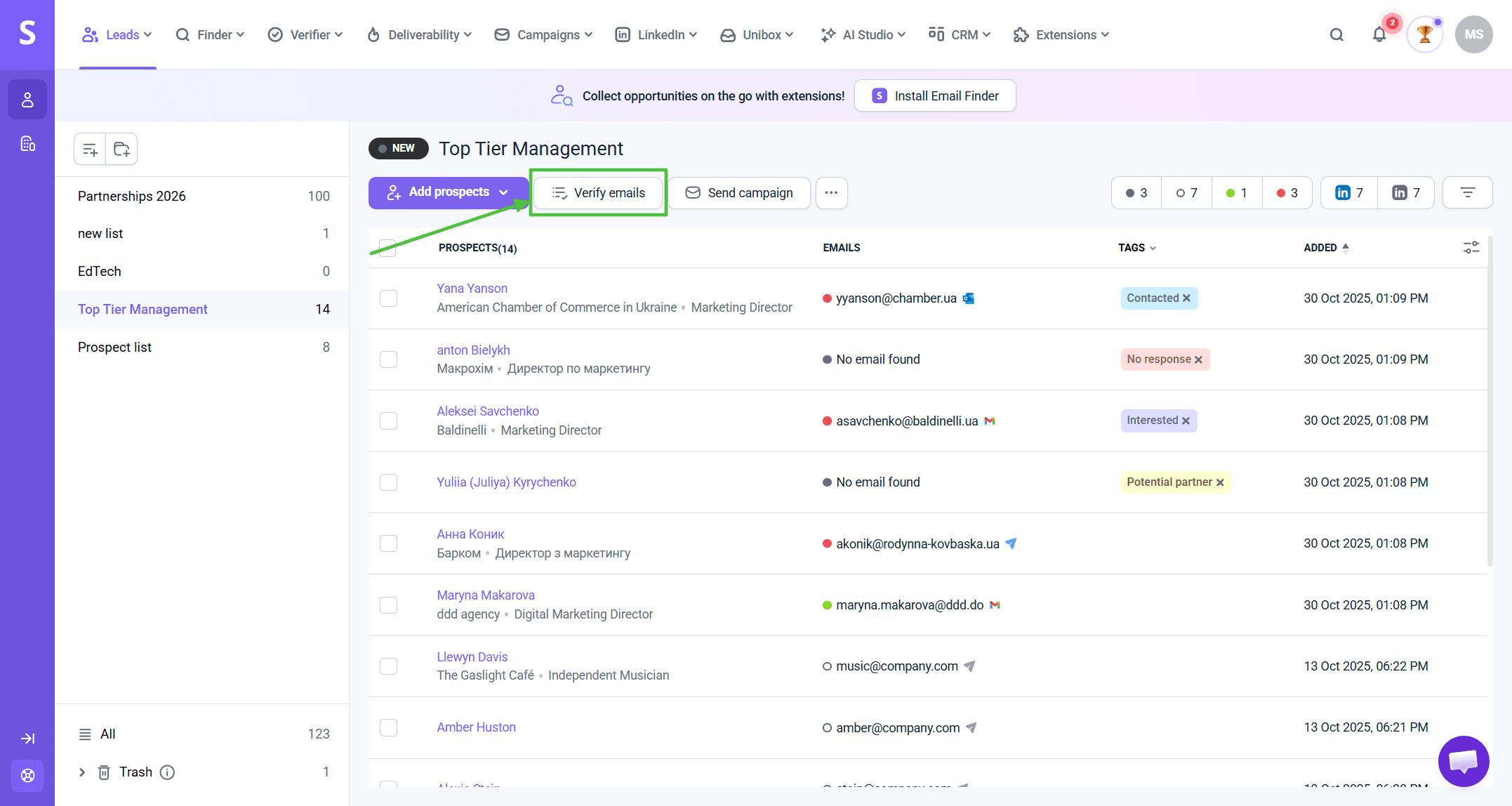The image size is (1512, 806).
Task: Open the three-dots more actions button
Action: click(x=831, y=192)
